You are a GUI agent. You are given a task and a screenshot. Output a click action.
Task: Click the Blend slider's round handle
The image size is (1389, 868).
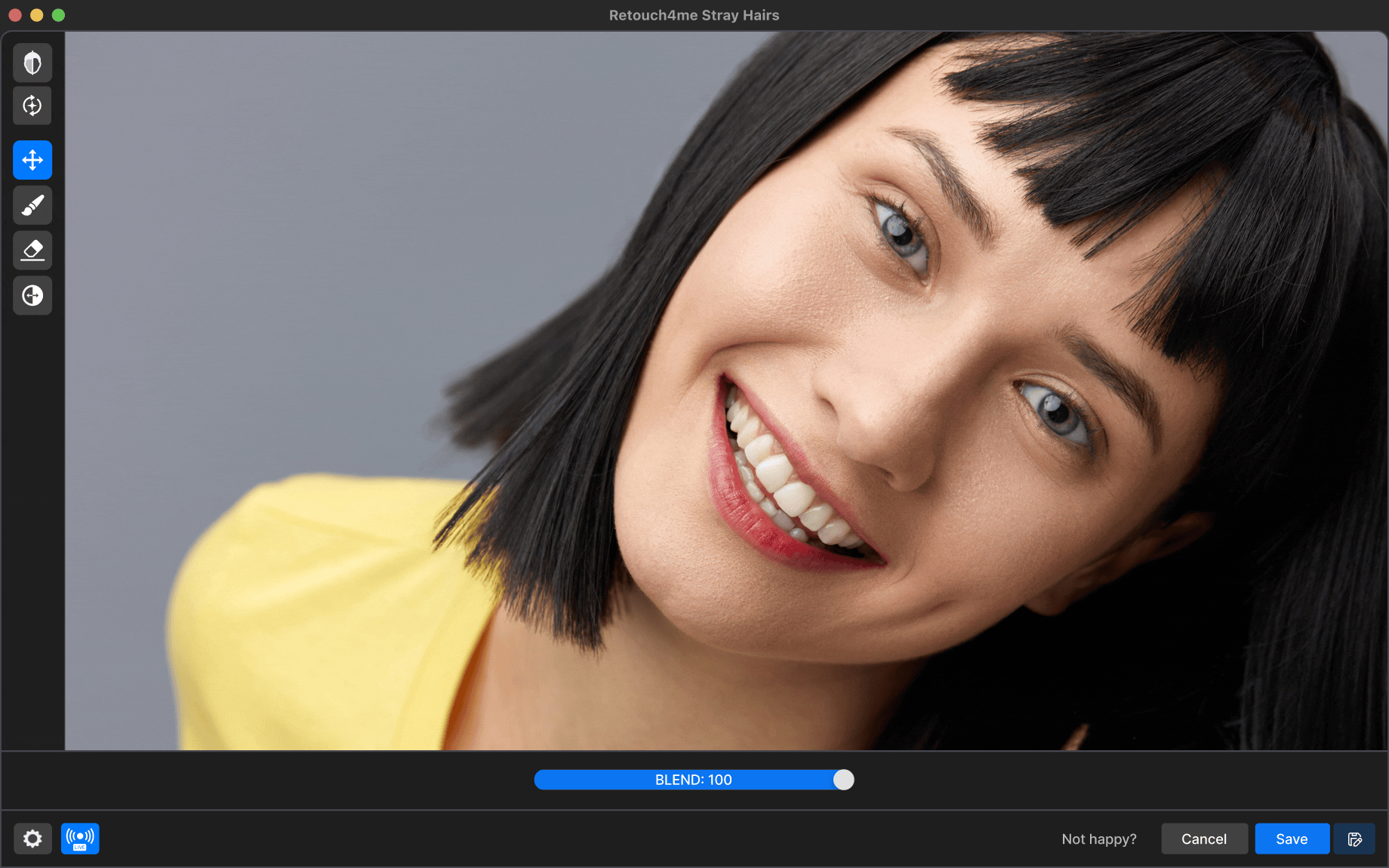click(x=843, y=780)
